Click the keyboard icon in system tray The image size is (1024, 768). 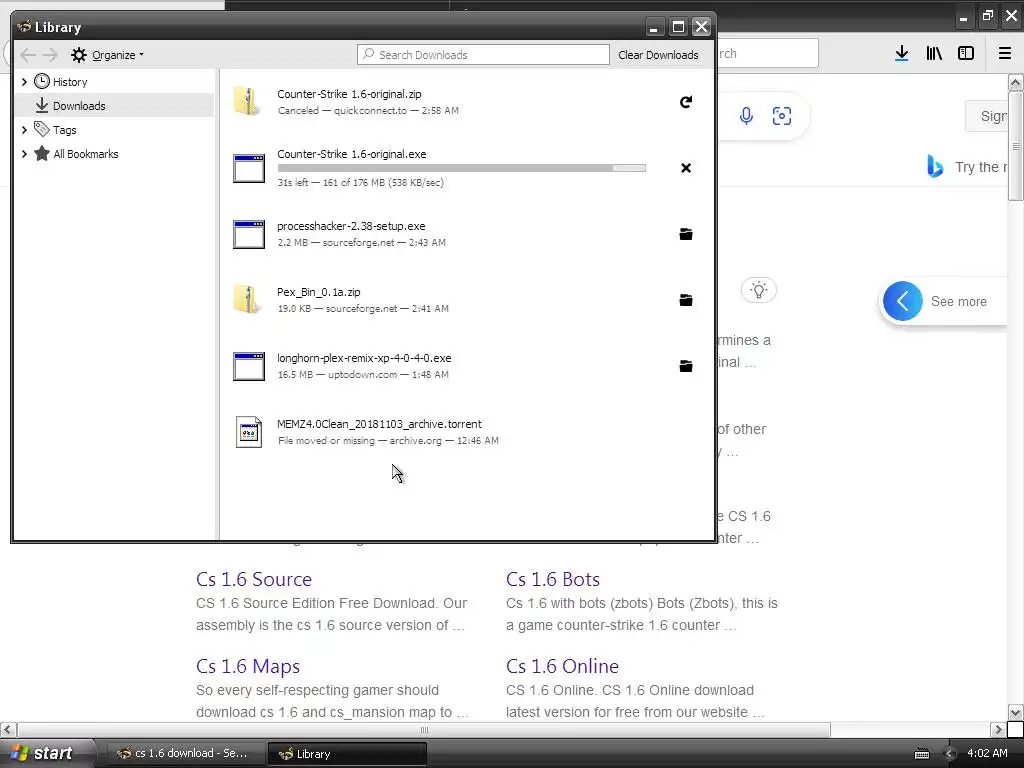[921, 754]
